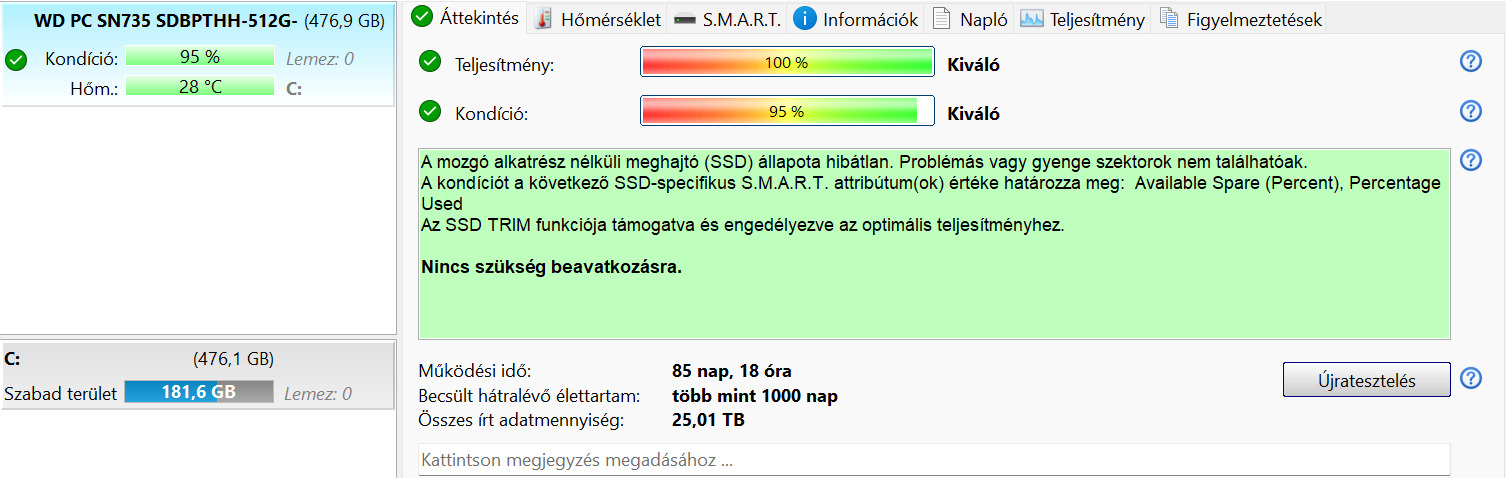Click the comment field Kattintson megjegyzés megadásához
1506x478 pixels.
click(934, 461)
